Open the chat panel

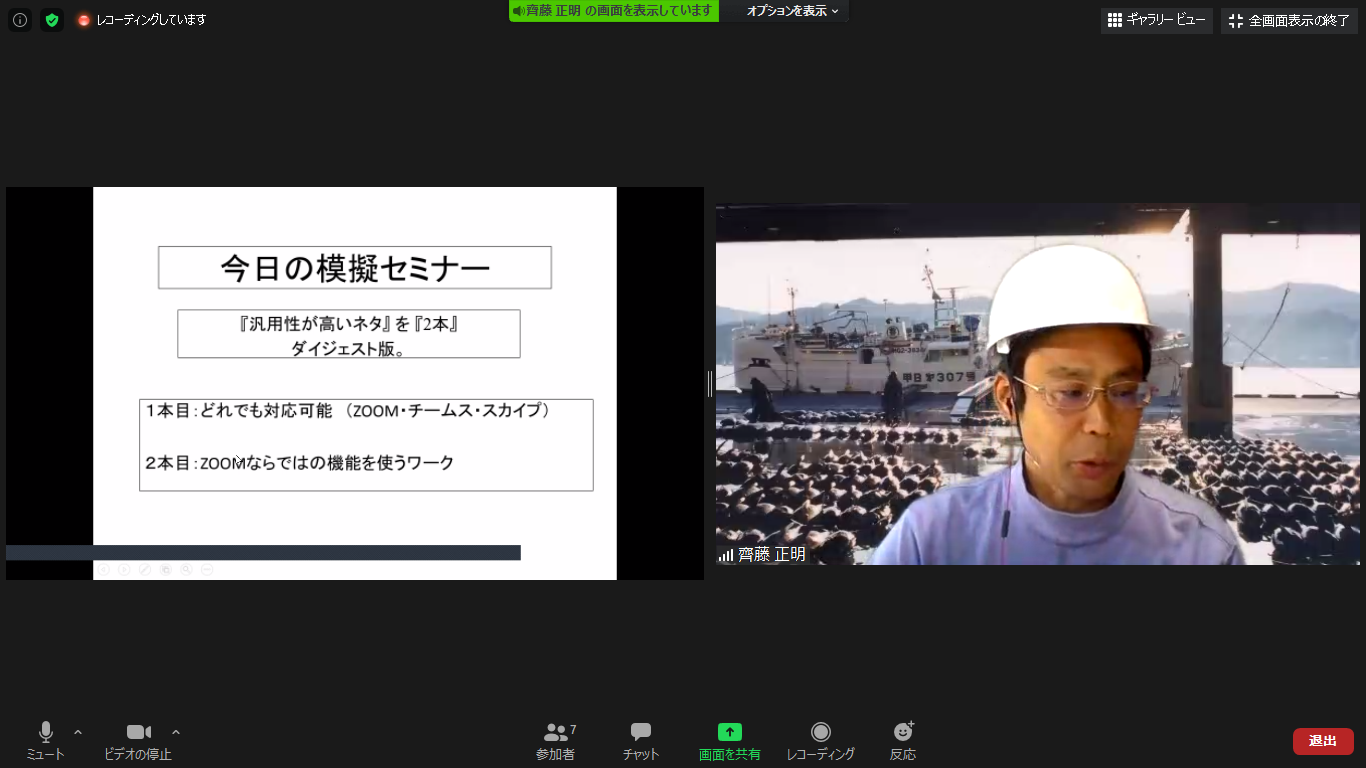tap(641, 741)
